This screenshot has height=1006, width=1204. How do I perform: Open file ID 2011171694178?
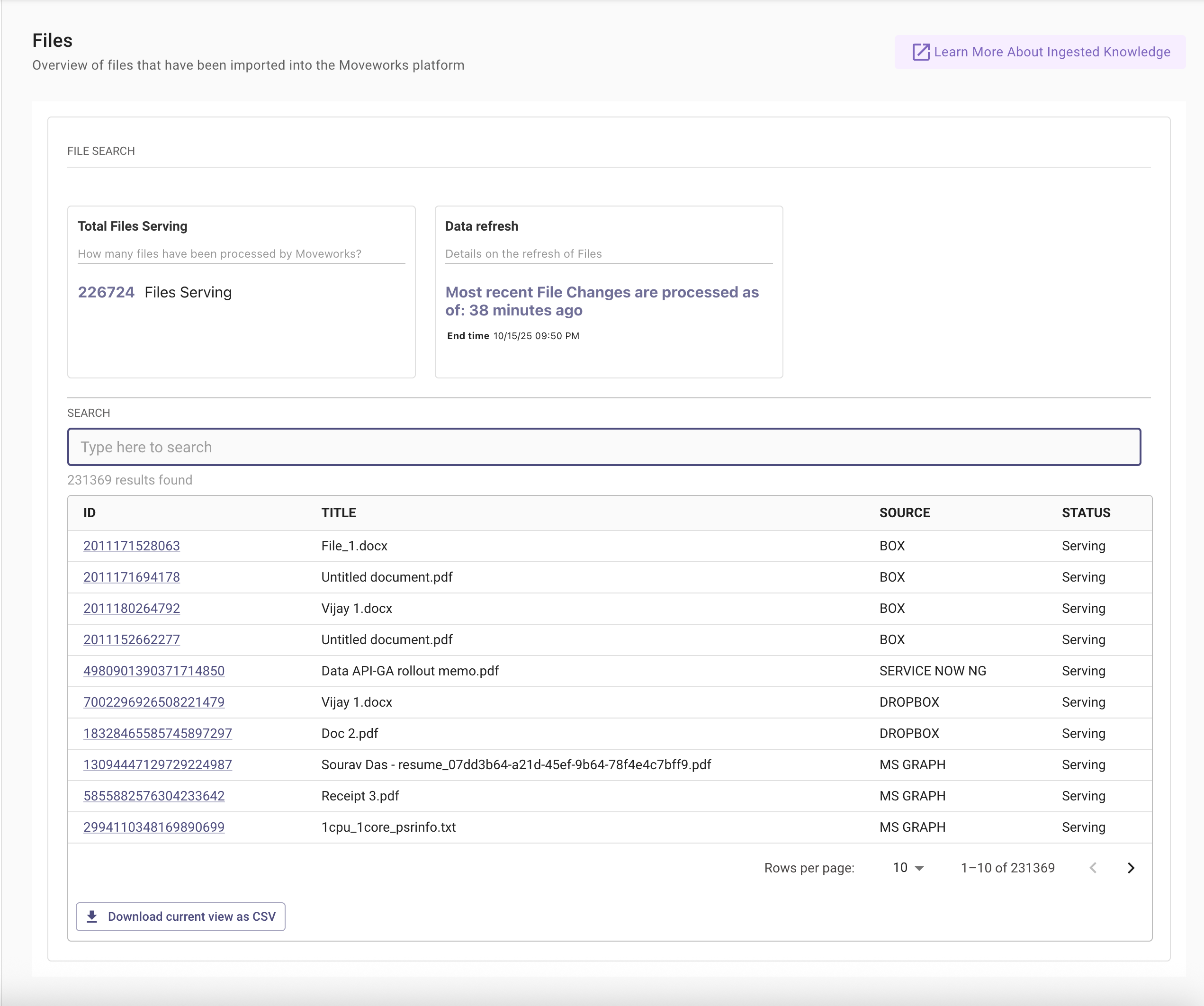click(131, 577)
